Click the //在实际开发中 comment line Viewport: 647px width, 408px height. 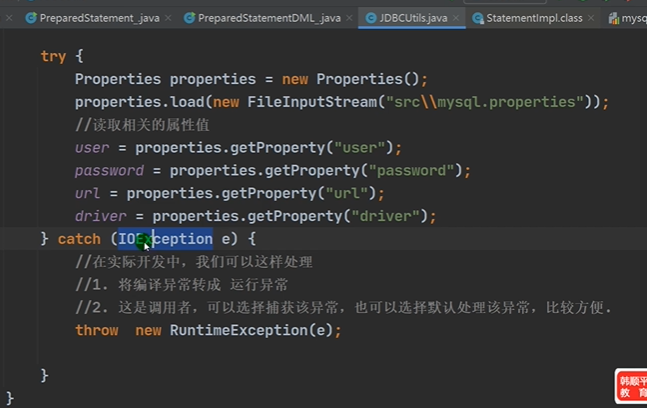click(194, 262)
